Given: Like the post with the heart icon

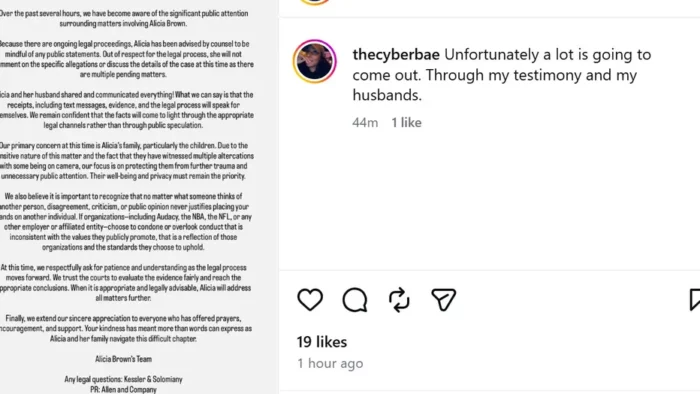Looking at the screenshot, I should (x=310, y=299).
